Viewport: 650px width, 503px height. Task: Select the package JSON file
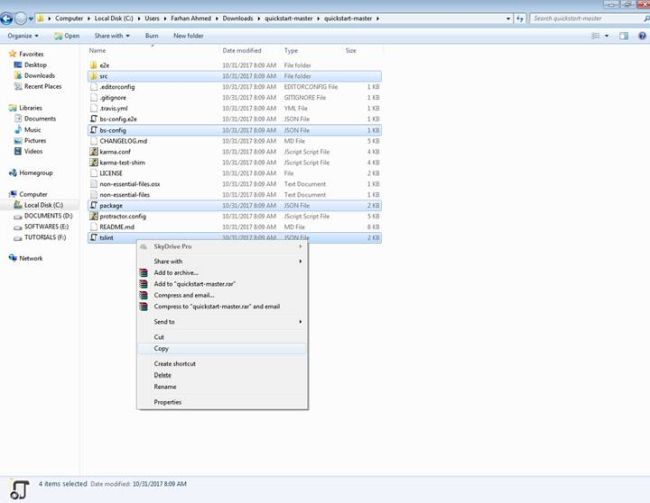point(235,206)
